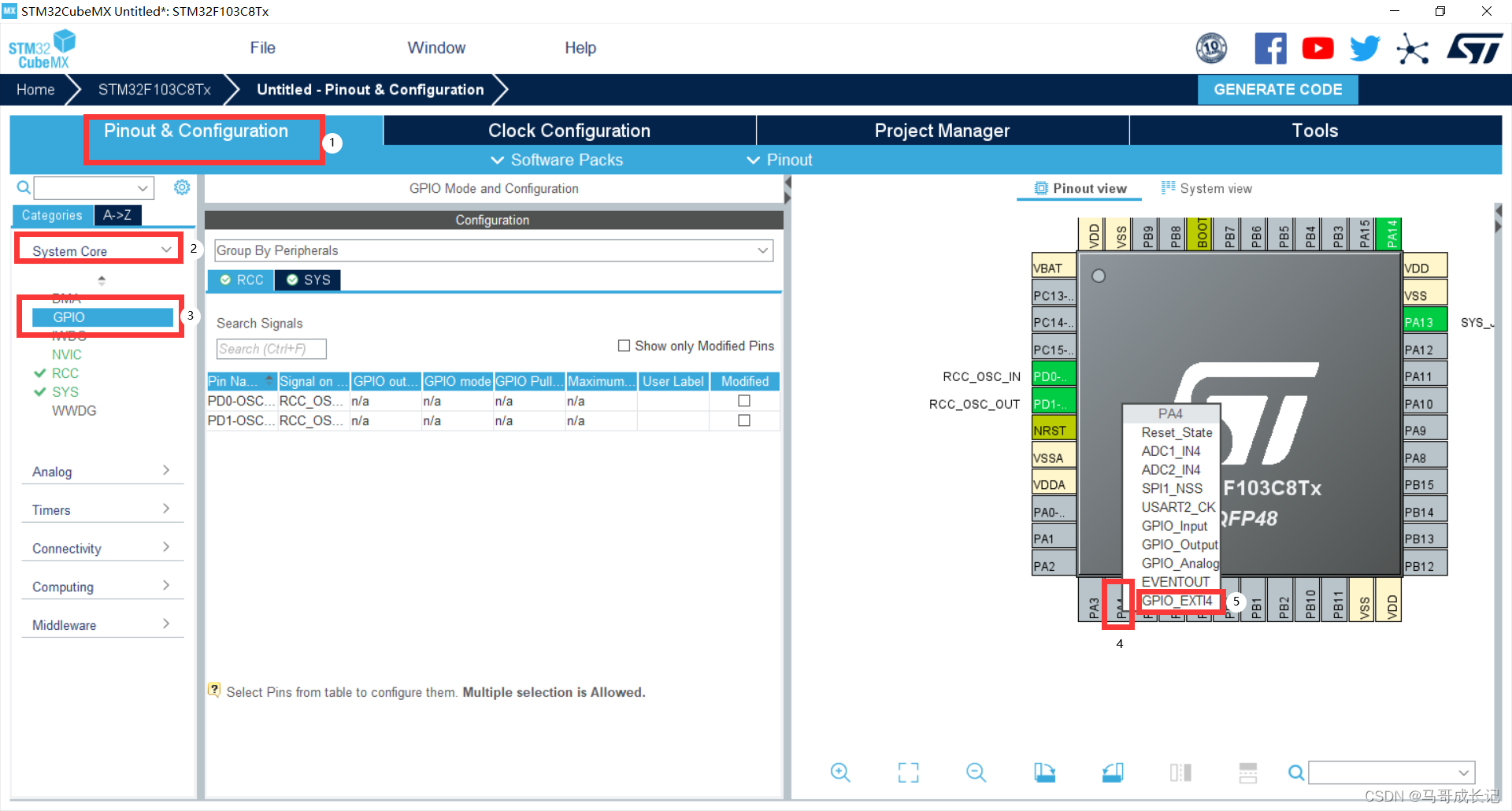The image size is (1512, 811).
Task: Expand the Timers category
Action: point(101,509)
